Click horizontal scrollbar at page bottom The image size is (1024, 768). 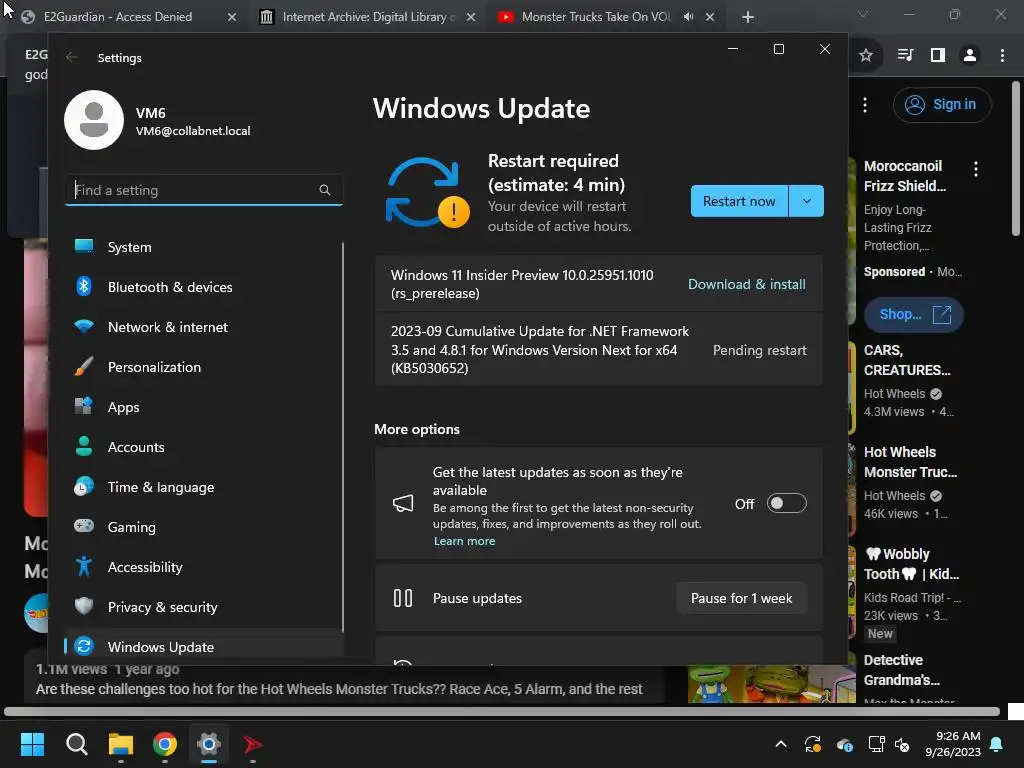tap(502, 711)
